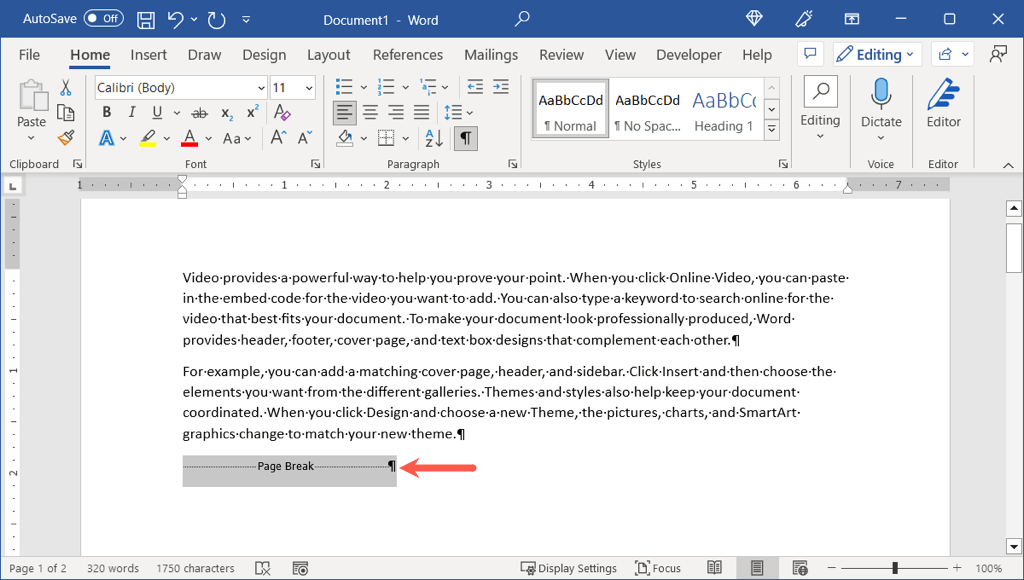The image size is (1024, 580).
Task: Expand the Styles gallery more arrow
Action: click(x=772, y=130)
